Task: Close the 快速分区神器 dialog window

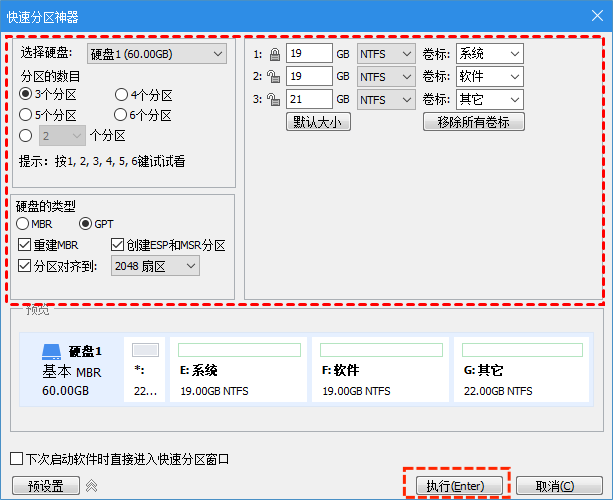Action: point(590,17)
